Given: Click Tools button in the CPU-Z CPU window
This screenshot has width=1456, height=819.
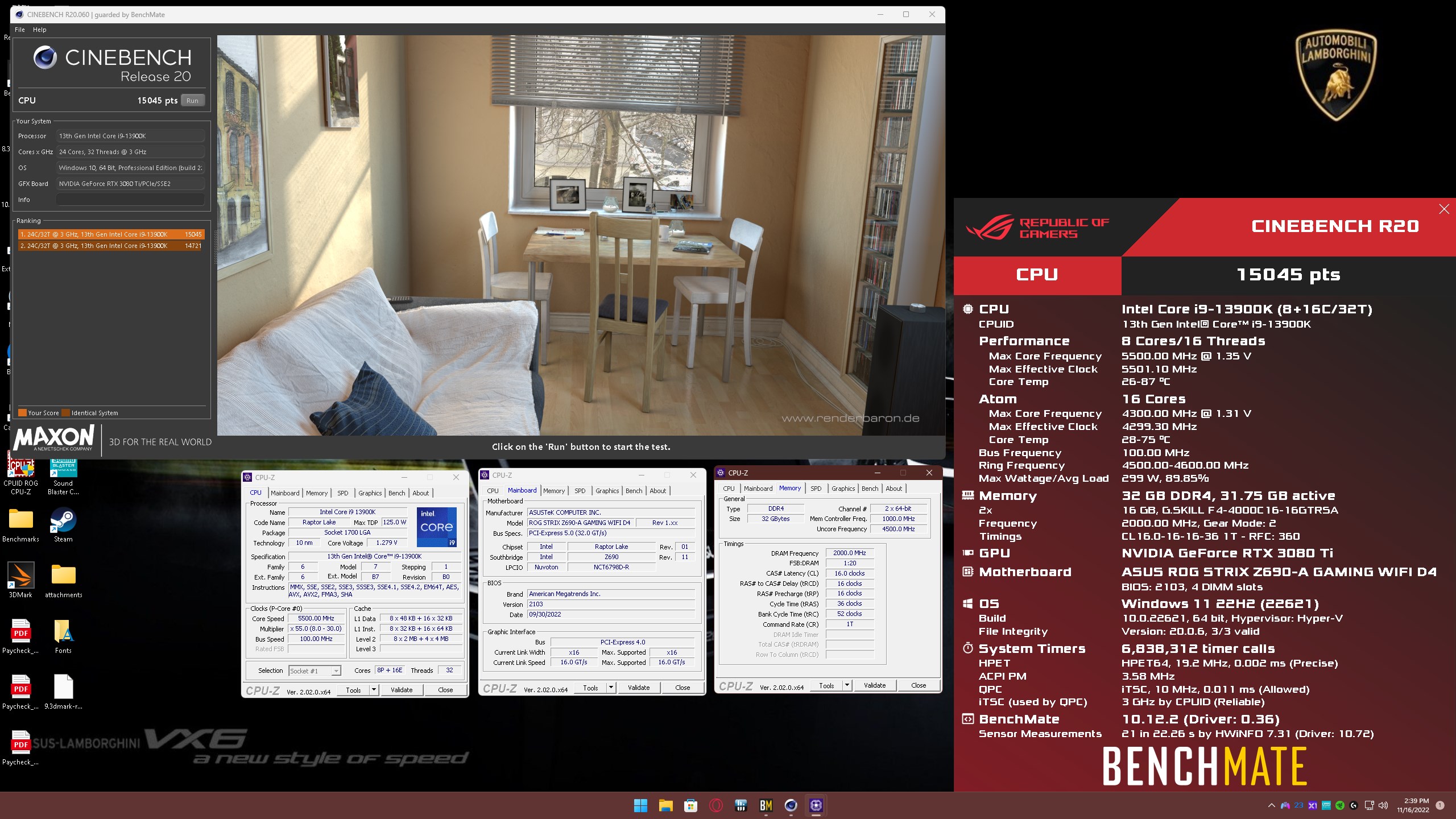Looking at the screenshot, I should [353, 690].
